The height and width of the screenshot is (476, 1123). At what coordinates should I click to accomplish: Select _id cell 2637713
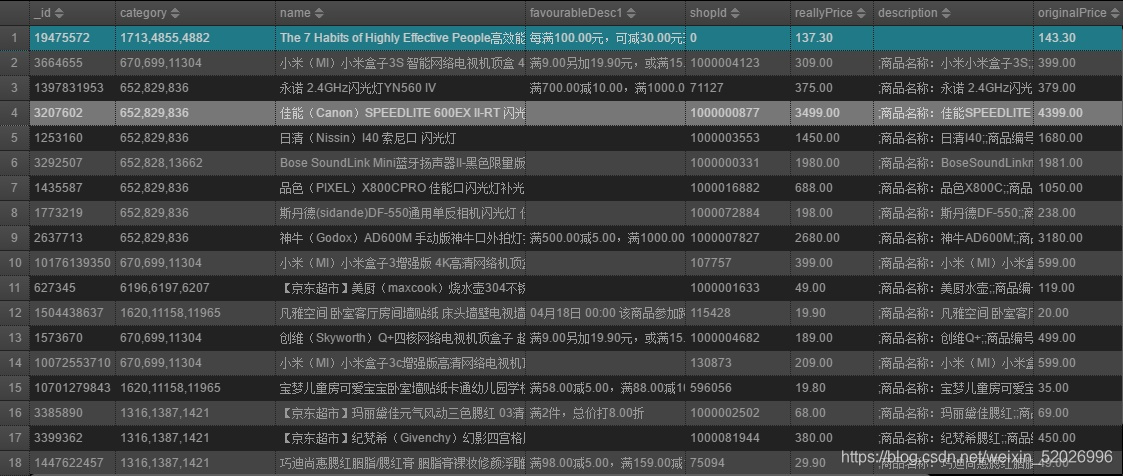pyautogui.click(x=72, y=238)
